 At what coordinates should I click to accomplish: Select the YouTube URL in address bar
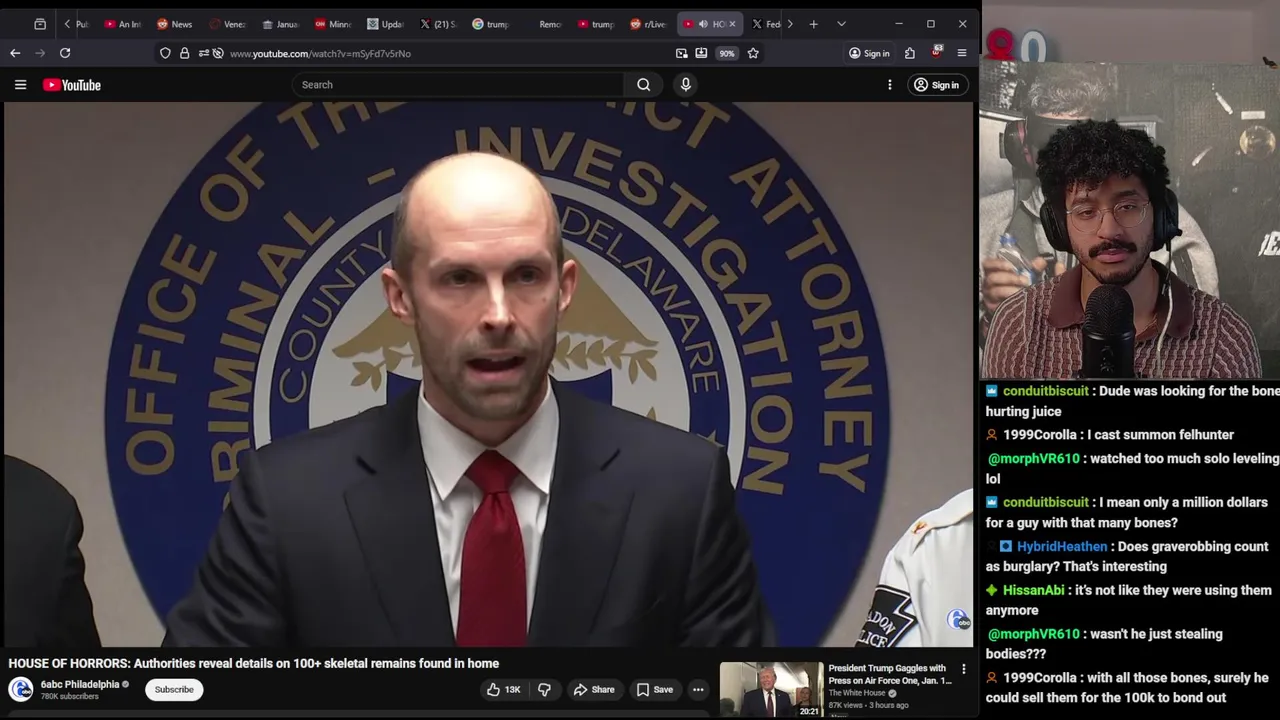(320, 53)
